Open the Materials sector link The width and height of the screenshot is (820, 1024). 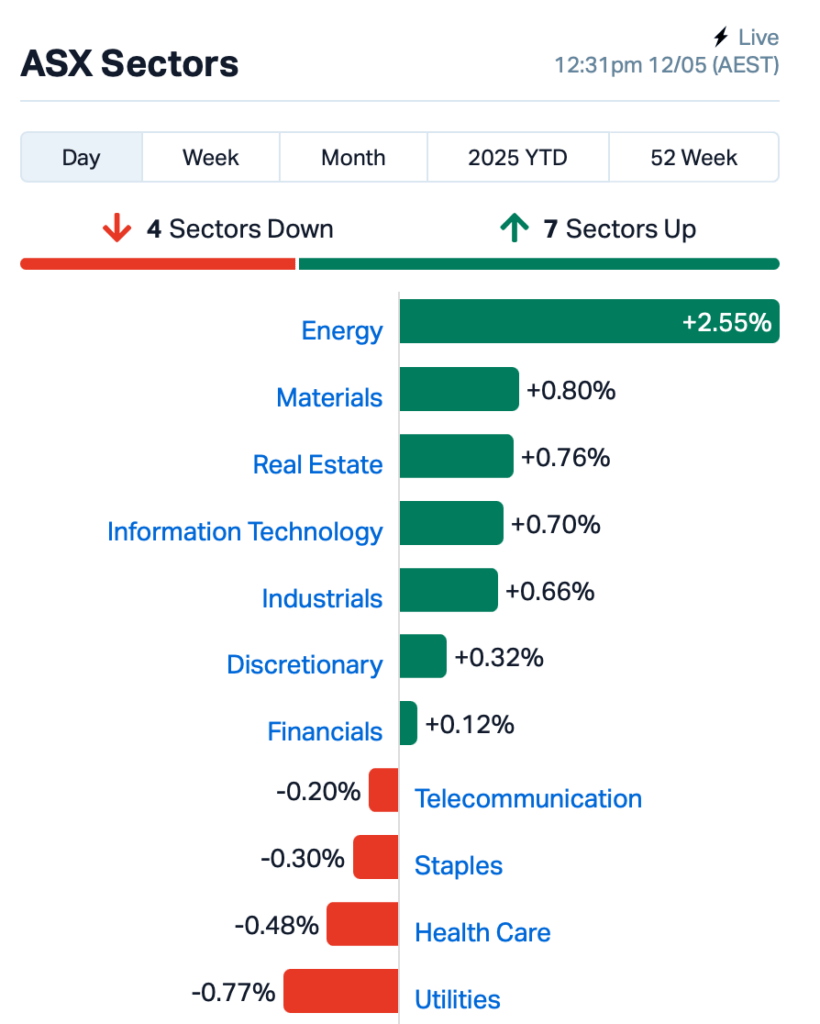pos(329,397)
